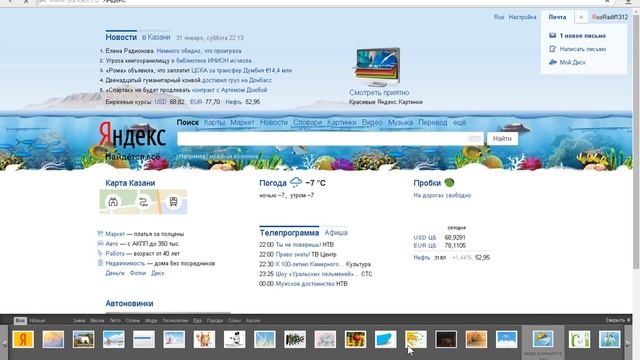
Task: Click the snow cloud weather icon
Action: [296, 182]
